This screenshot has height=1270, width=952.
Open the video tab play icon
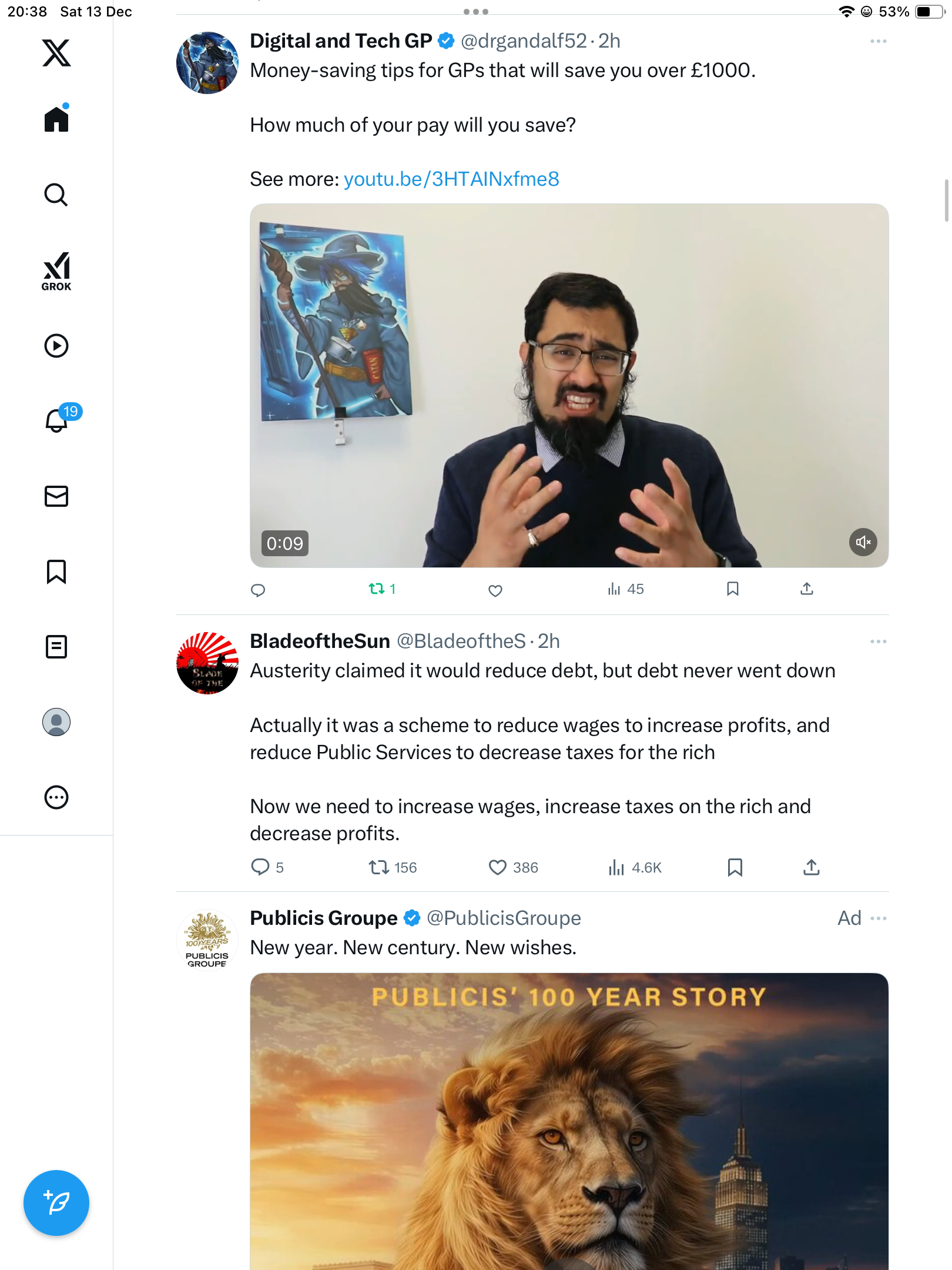pyautogui.click(x=56, y=346)
